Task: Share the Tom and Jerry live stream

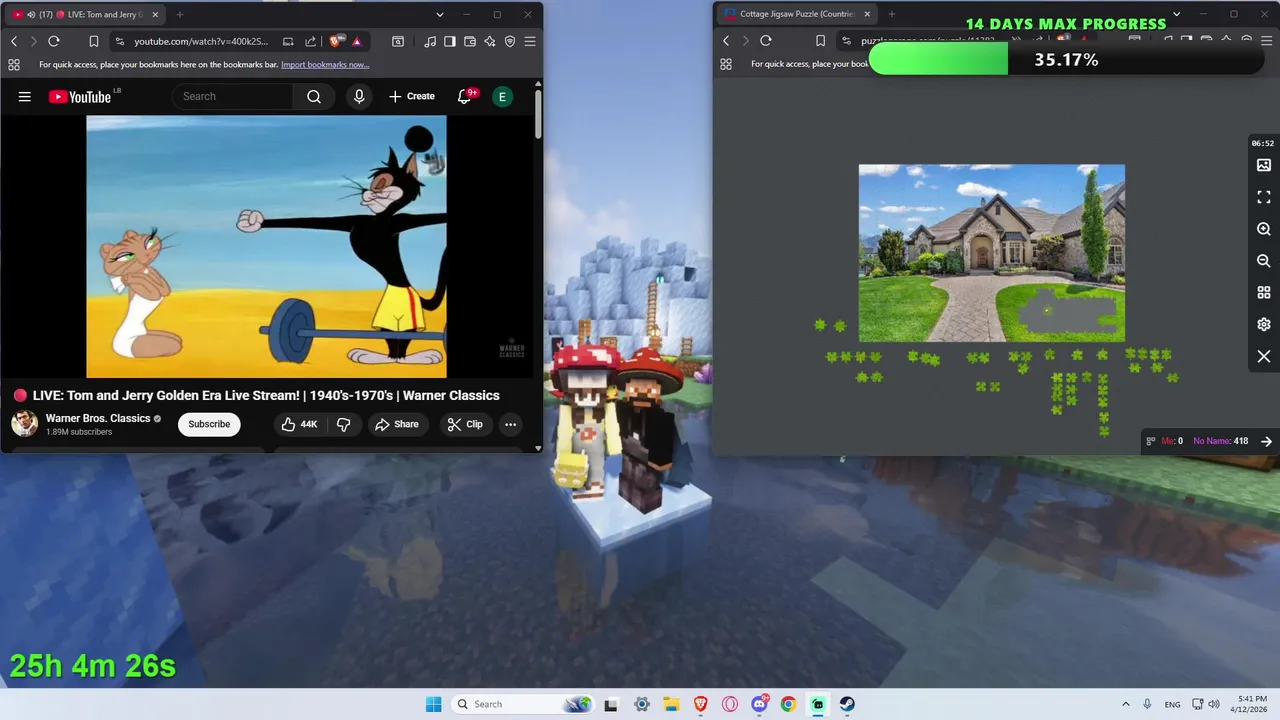Action: pos(397,424)
